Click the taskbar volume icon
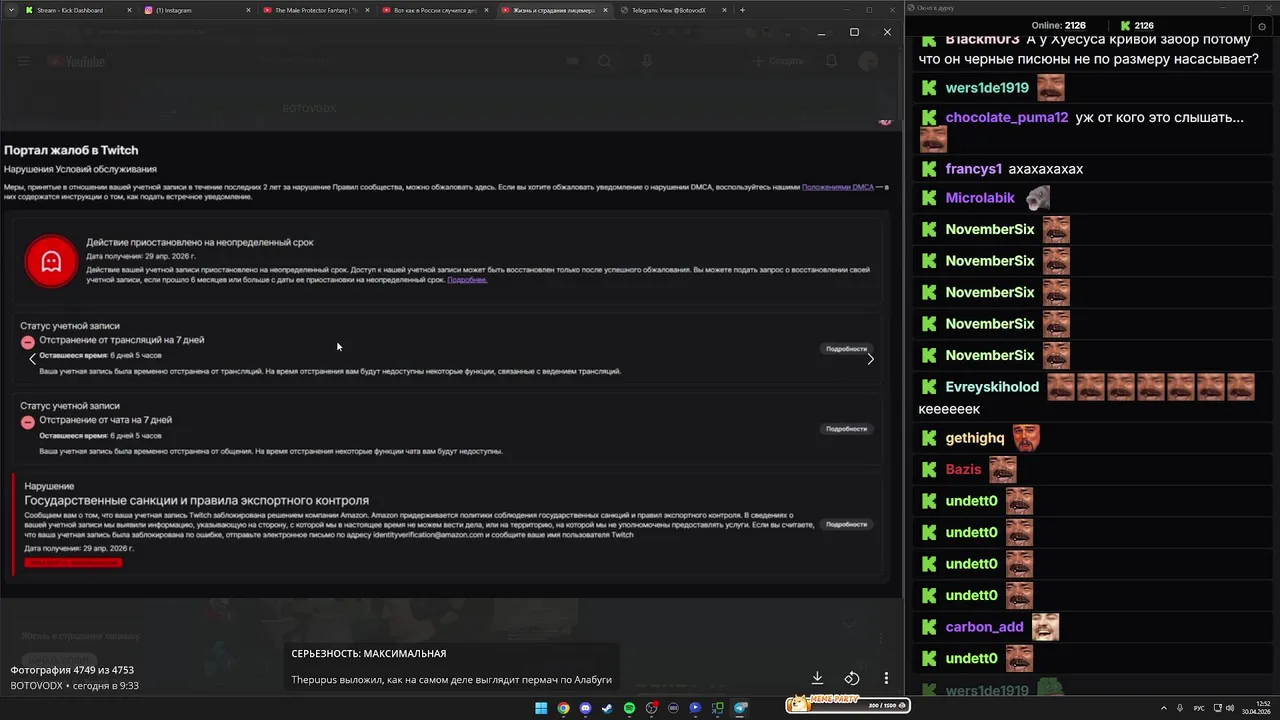Image resolution: width=1280 pixels, height=720 pixels. [1229, 708]
